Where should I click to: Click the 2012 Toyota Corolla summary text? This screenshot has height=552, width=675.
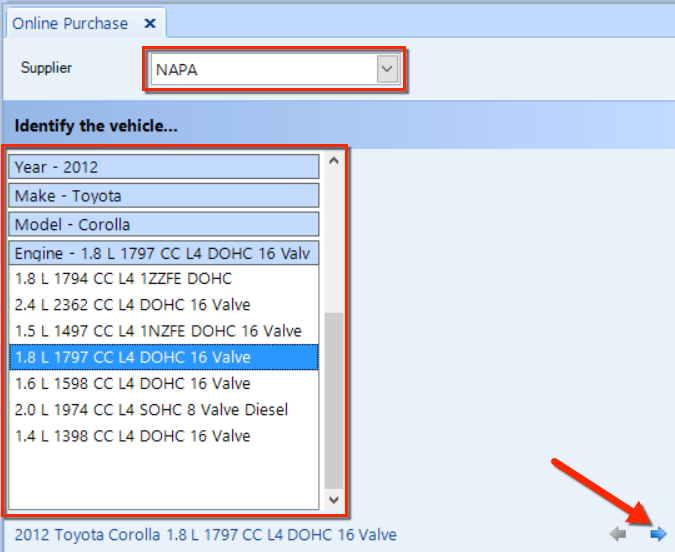click(x=205, y=534)
